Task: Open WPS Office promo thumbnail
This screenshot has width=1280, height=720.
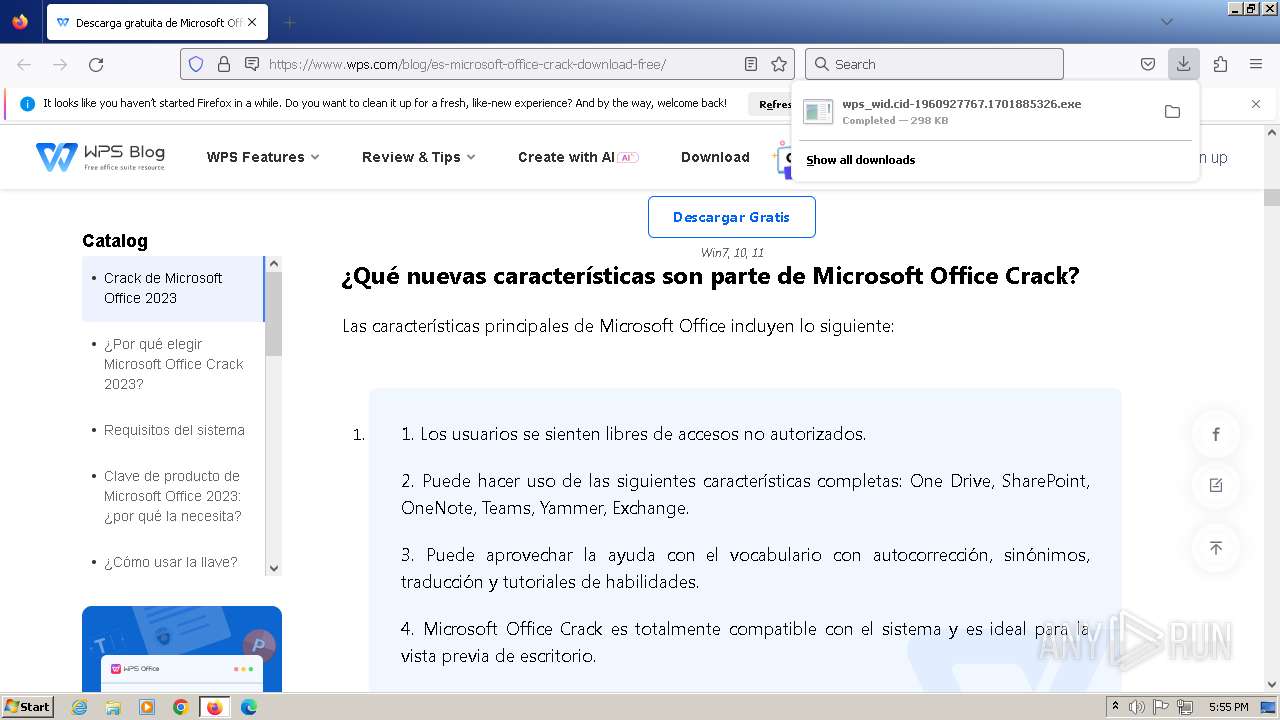Action: coord(182,649)
